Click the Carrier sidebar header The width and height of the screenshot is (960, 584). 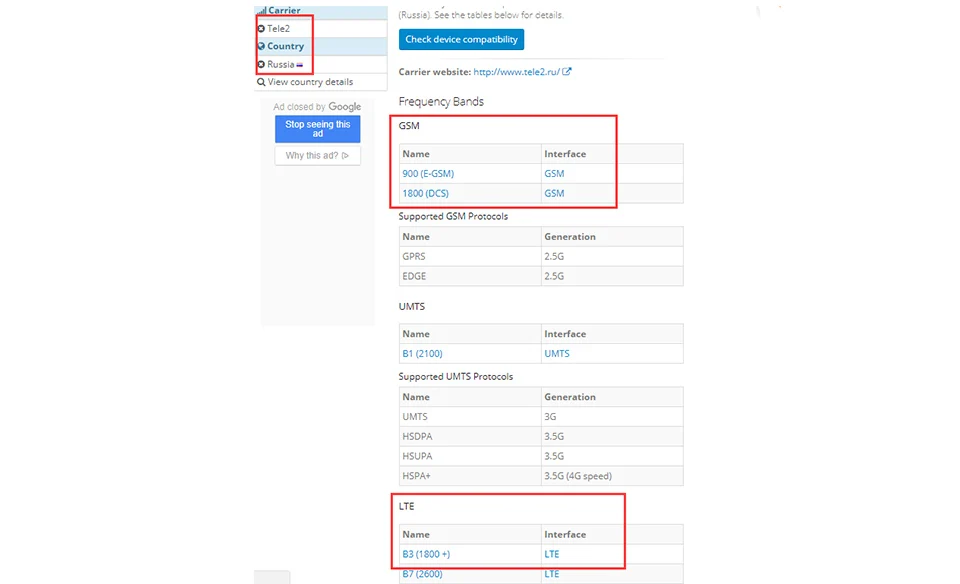click(x=321, y=11)
